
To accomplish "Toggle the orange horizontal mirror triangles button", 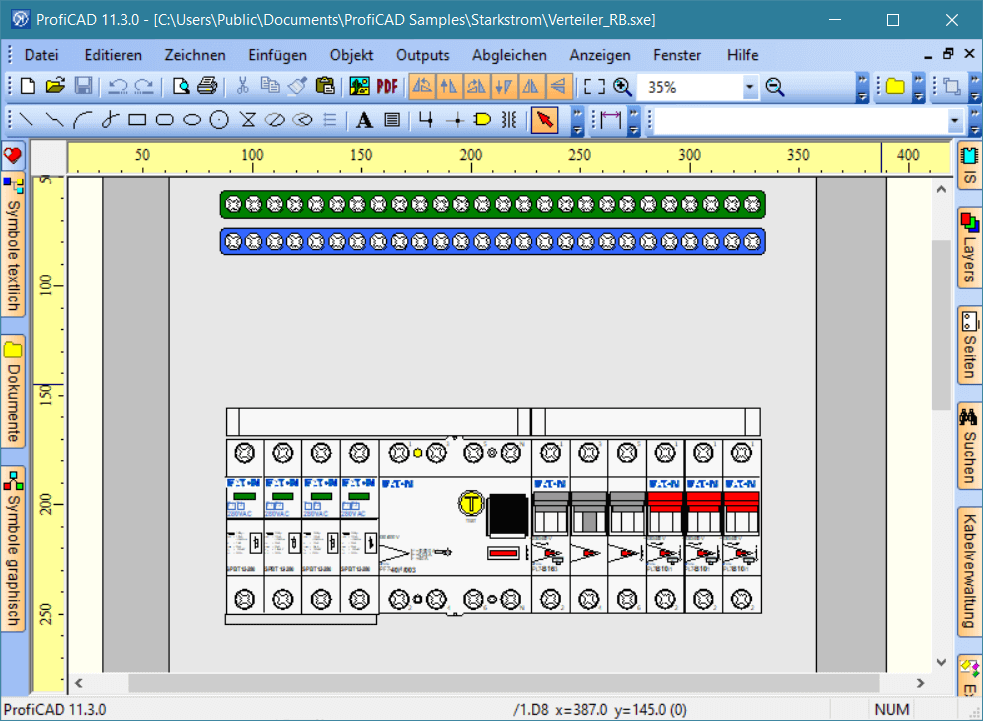I will pyautogui.click(x=531, y=86).
